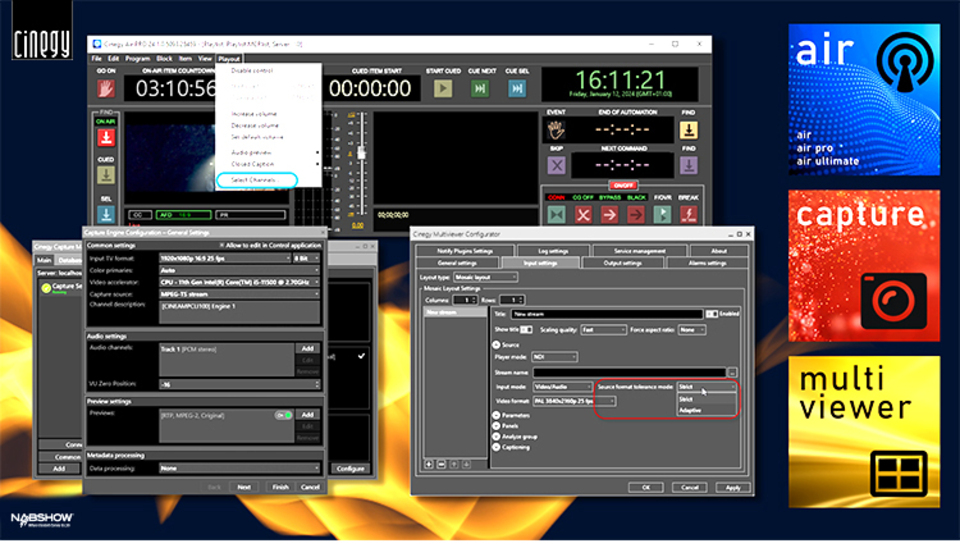This screenshot has height=548, width=960.
Task: Click the CUE SEL blue icon
Action: tap(517, 88)
